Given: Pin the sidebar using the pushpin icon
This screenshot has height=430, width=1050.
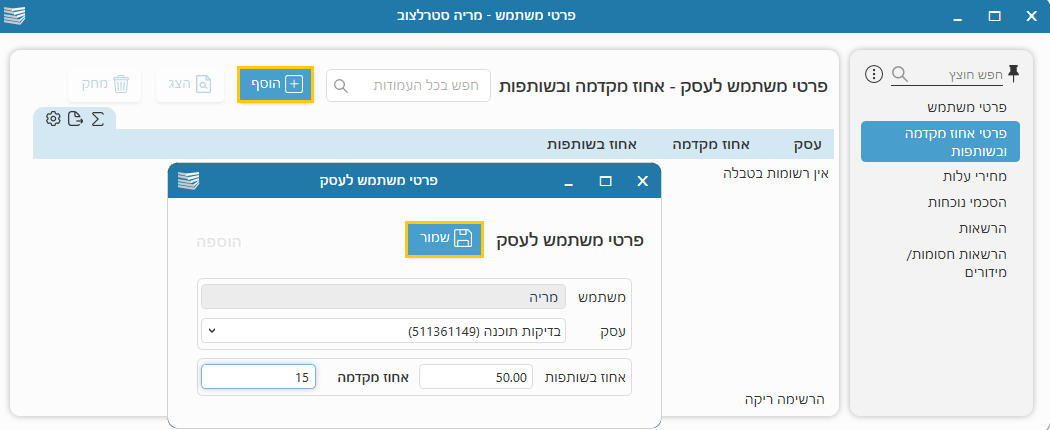Looking at the screenshot, I should click(1014, 73).
